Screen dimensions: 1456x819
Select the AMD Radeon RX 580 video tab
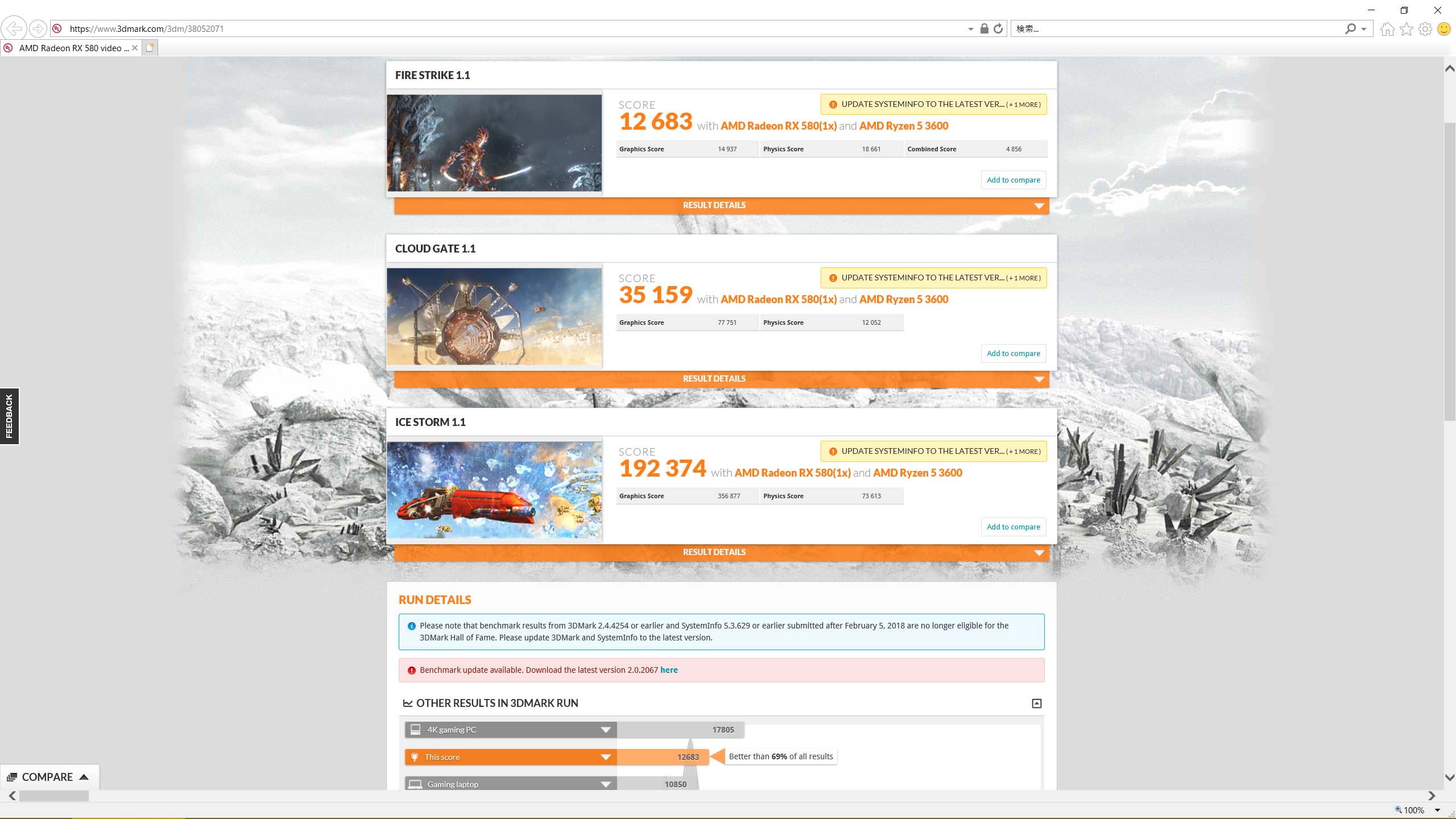pos(71,48)
